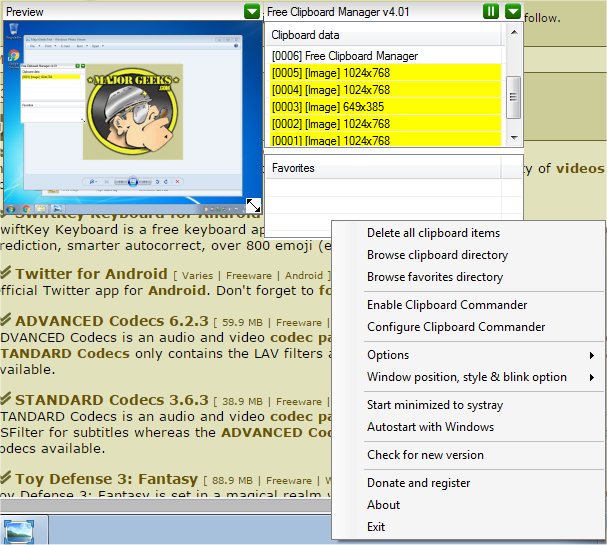Open Configure Clipboard Commander
This screenshot has height=545, width=607.
click(456, 327)
